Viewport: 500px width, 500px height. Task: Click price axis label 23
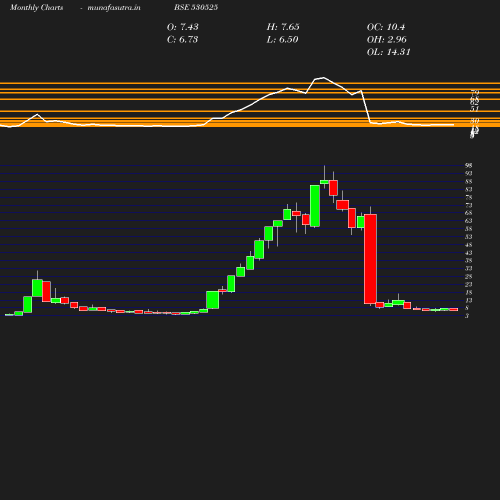click(469, 284)
